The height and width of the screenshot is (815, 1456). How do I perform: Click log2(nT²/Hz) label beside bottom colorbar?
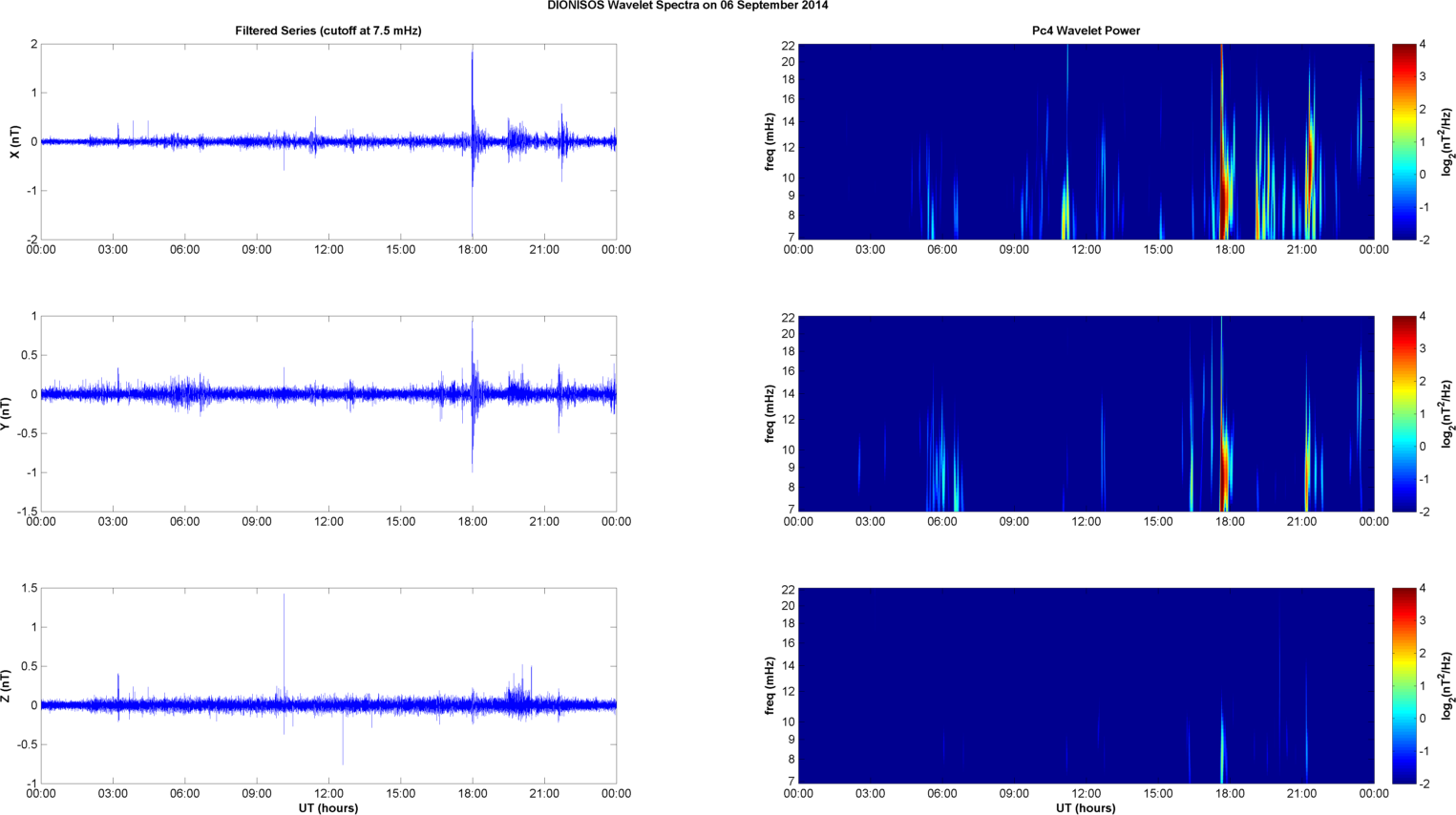pos(1448,685)
